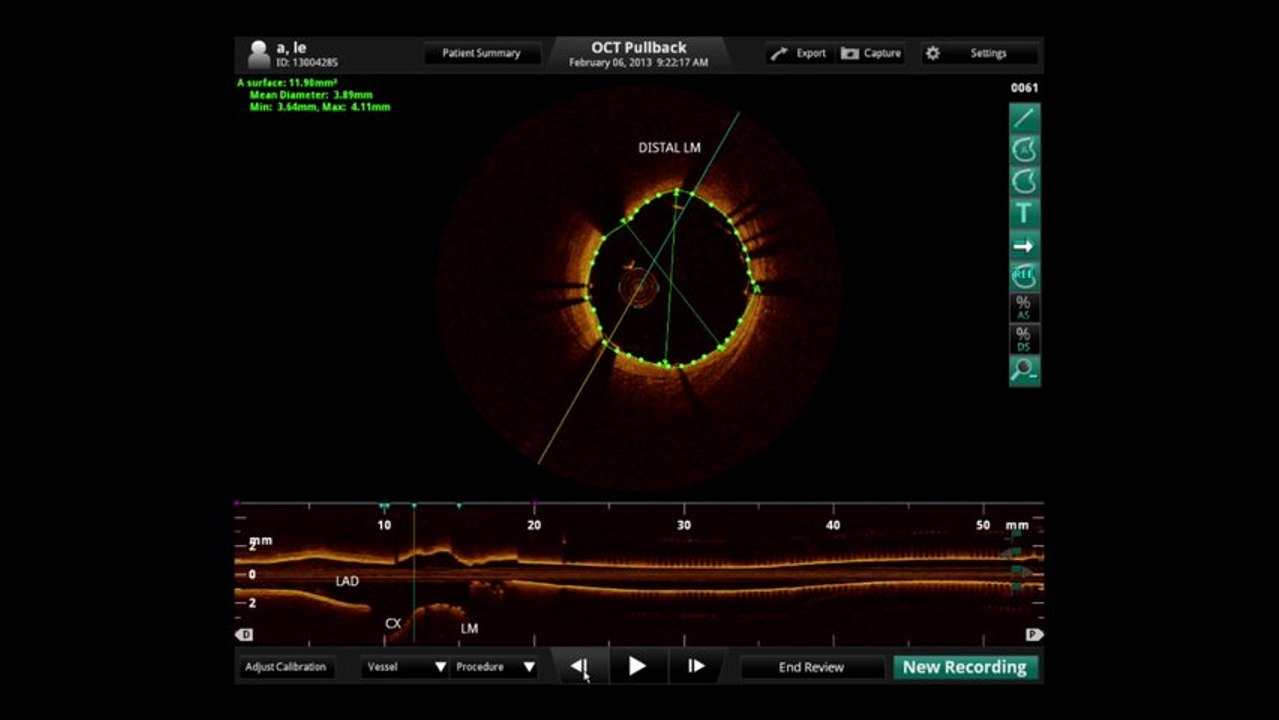Step back one frame
This screenshot has width=1279, height=720.
click(x=579, y=667)
